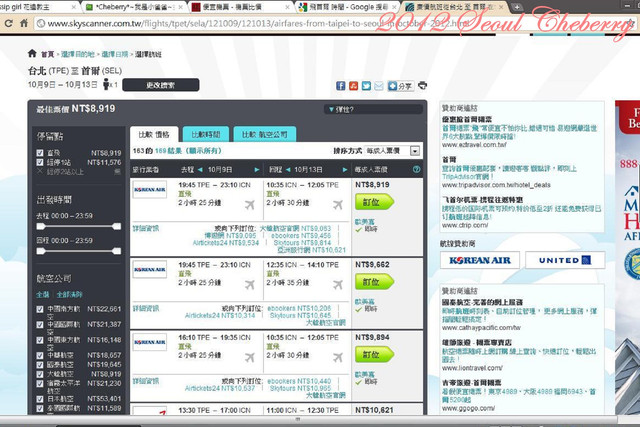Select the 比較 價格 tab

point(154,134)
